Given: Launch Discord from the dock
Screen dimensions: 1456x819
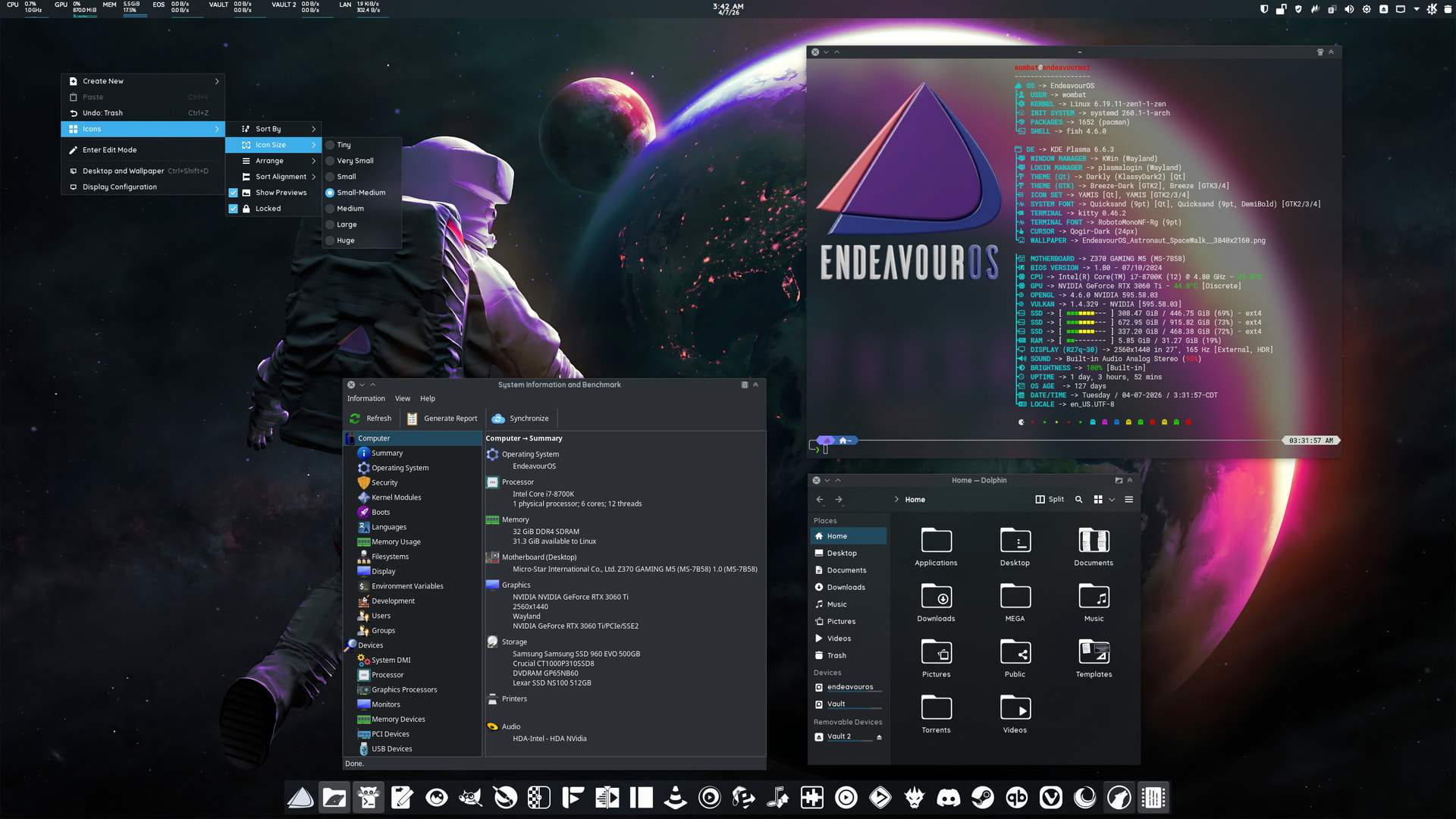Looking at the screenshot, I should [x=948, y=797].
